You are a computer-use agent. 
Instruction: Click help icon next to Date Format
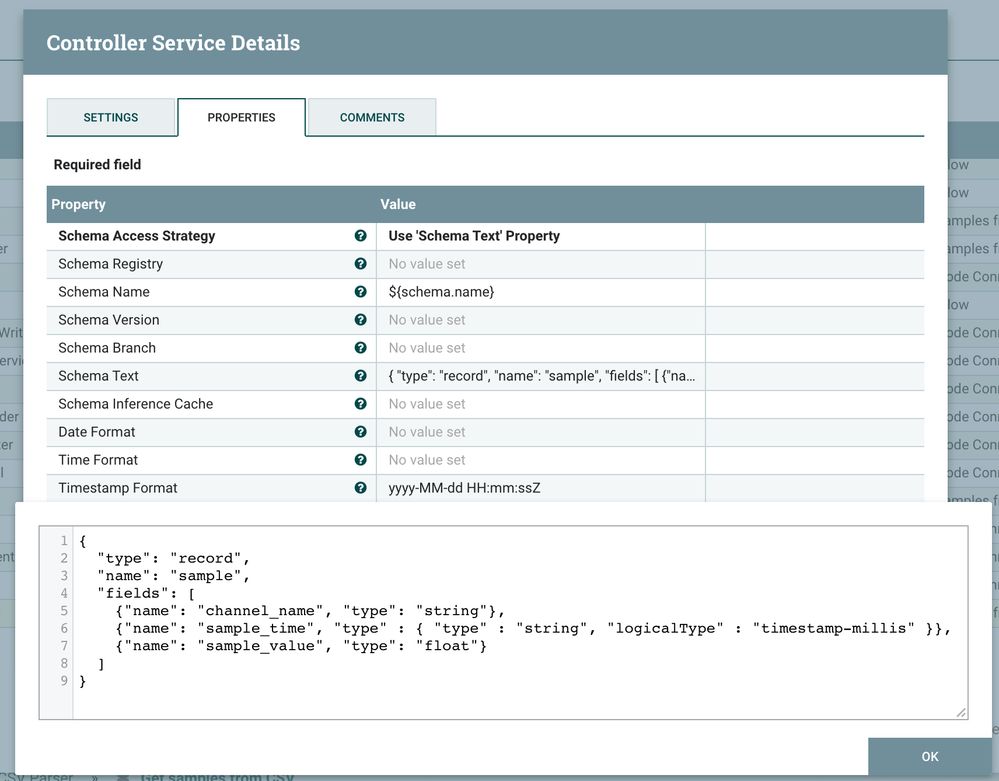pos(360,432)
